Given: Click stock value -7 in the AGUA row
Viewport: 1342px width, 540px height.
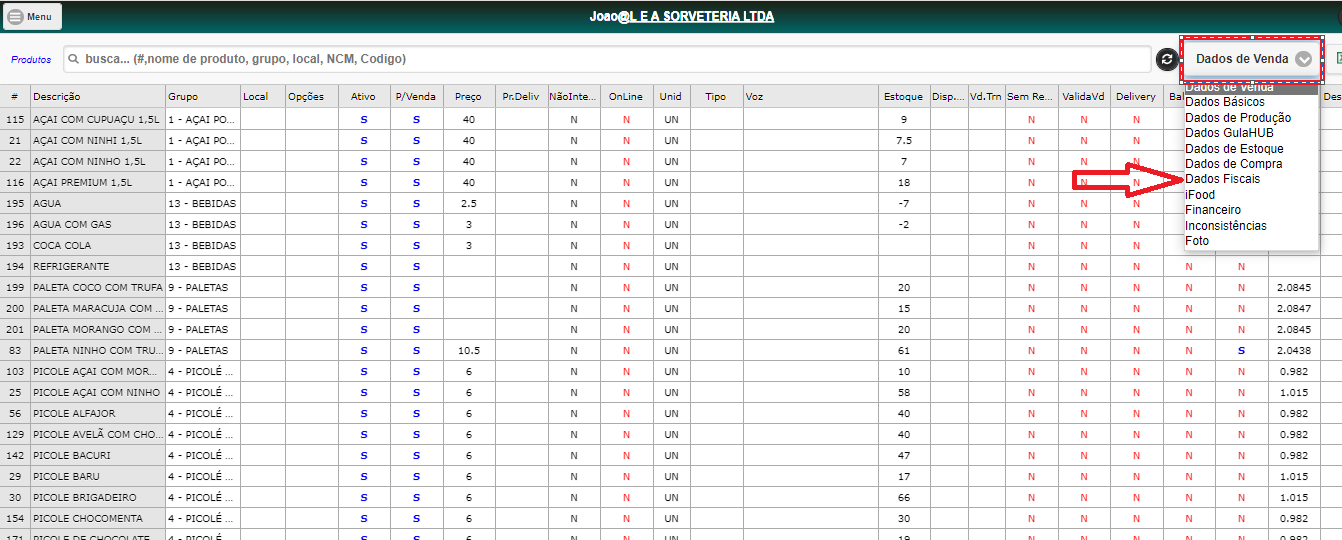Looking at the screenshot, I should pos(903,204).
